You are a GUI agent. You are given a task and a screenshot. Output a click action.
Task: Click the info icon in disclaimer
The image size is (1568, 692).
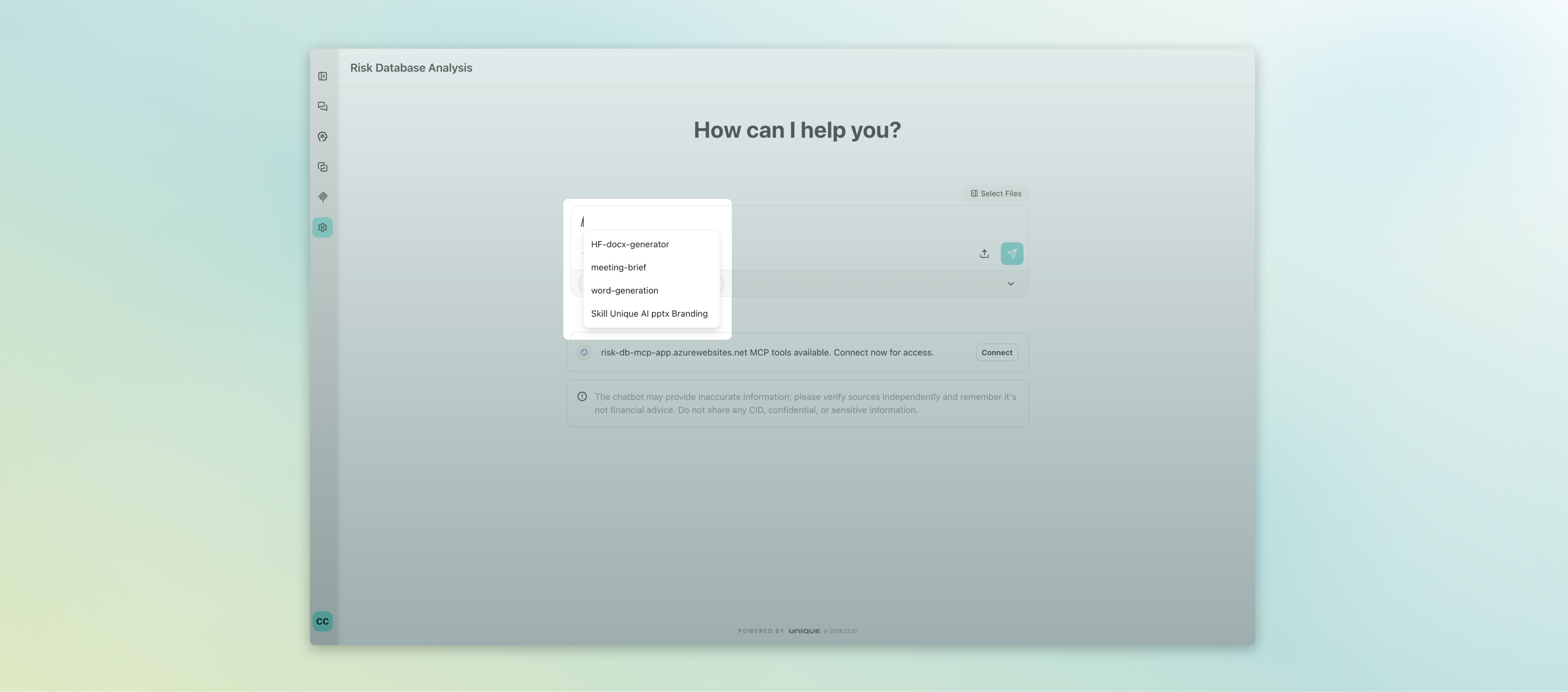click(x=582, y=397)
